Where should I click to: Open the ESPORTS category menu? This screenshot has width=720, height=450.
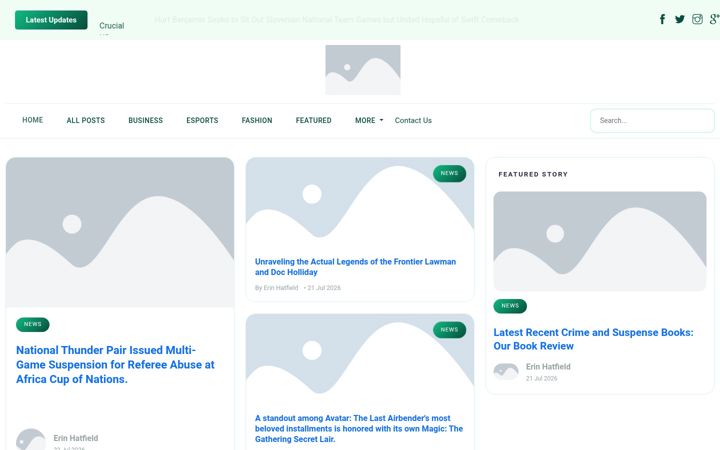coord(202,120)
